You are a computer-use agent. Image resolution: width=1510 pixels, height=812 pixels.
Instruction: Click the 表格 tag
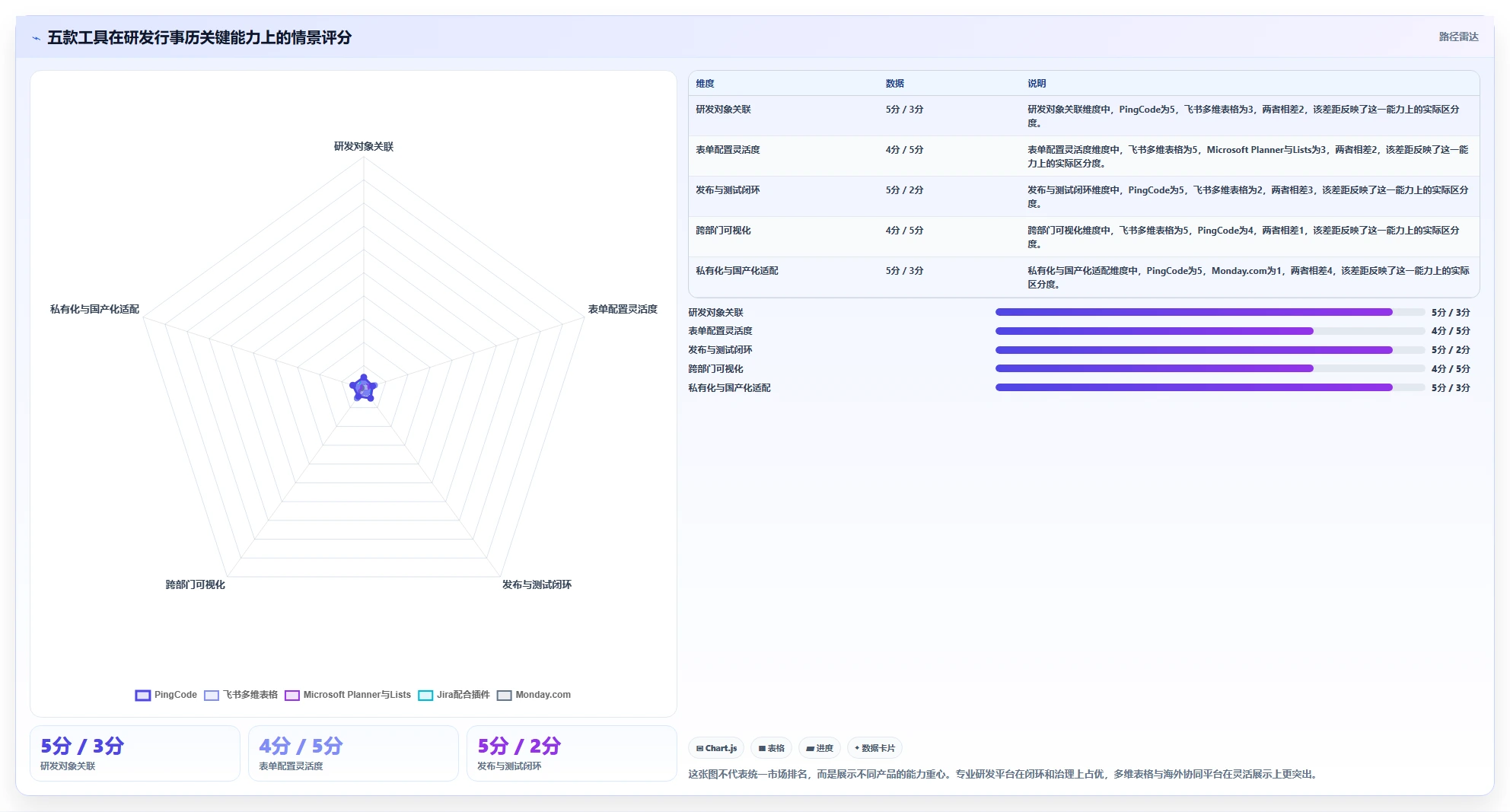[771, 748]
